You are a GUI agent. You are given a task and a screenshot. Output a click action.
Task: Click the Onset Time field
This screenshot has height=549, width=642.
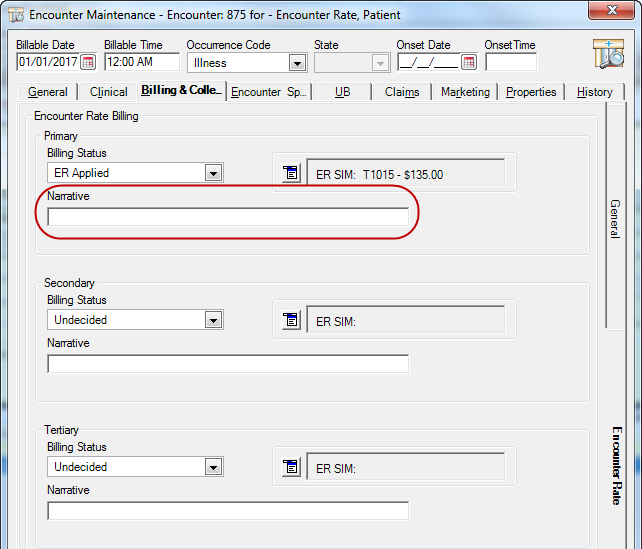point(511,62)
